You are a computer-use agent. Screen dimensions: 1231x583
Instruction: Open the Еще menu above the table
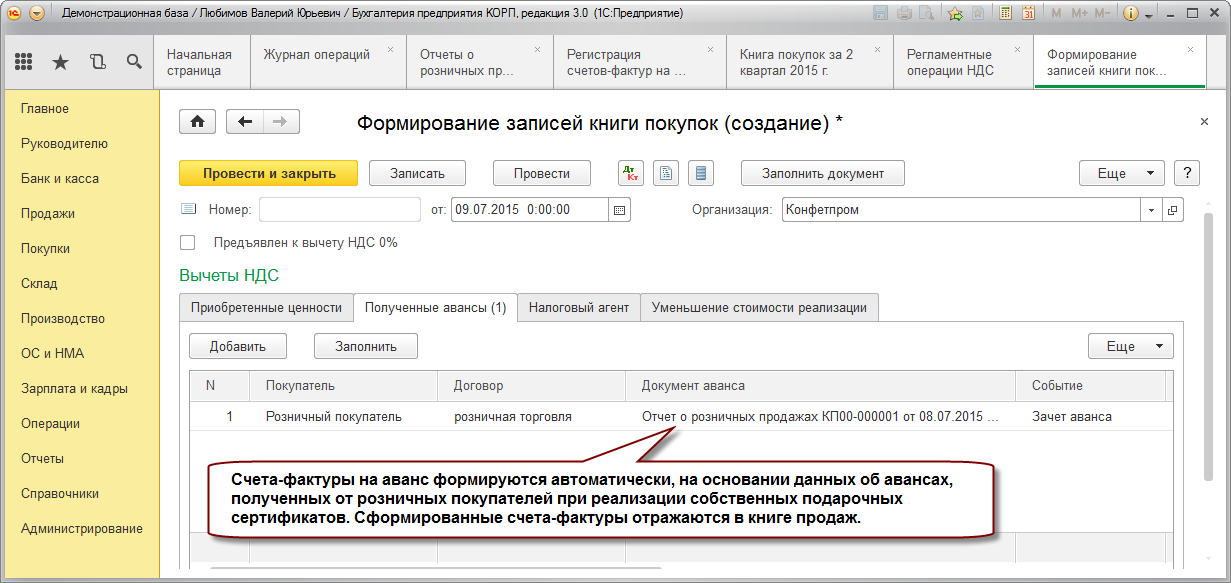1131,346
